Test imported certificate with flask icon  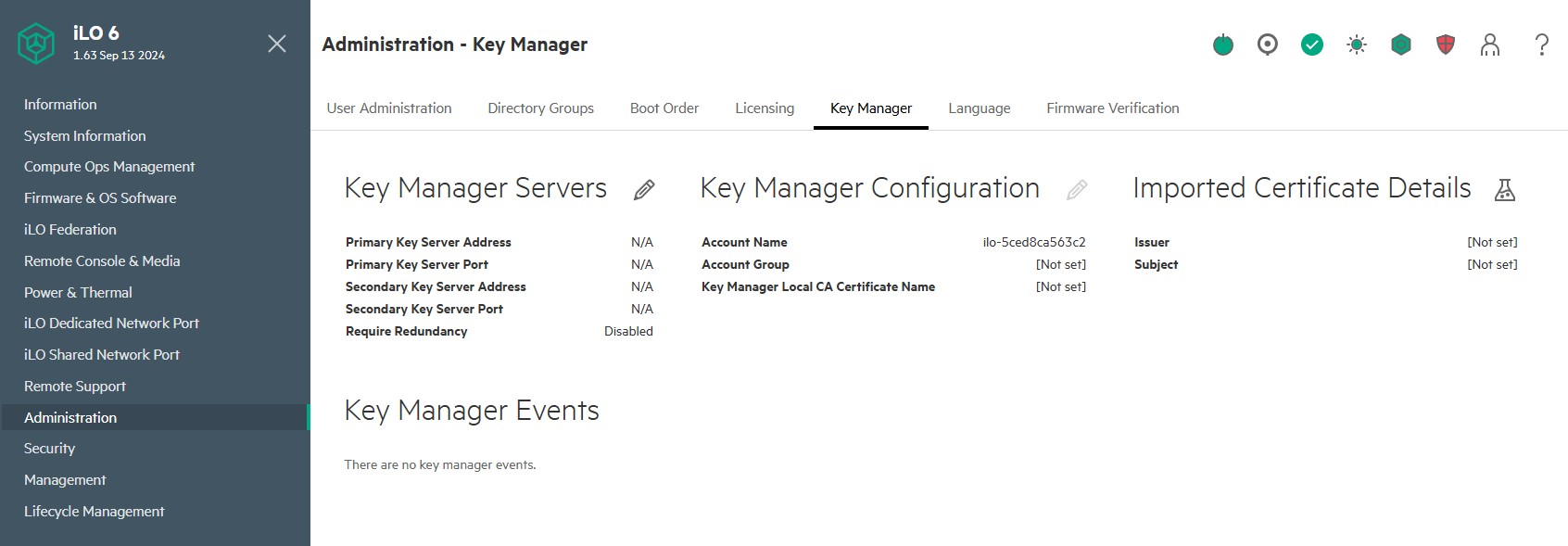point(1505,190)
